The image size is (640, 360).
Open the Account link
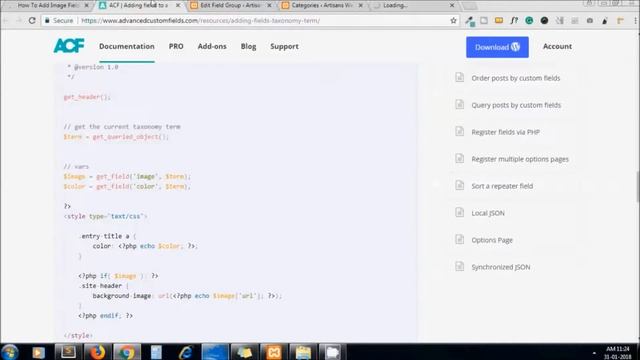pyautogui.click(x=557, y=47)
